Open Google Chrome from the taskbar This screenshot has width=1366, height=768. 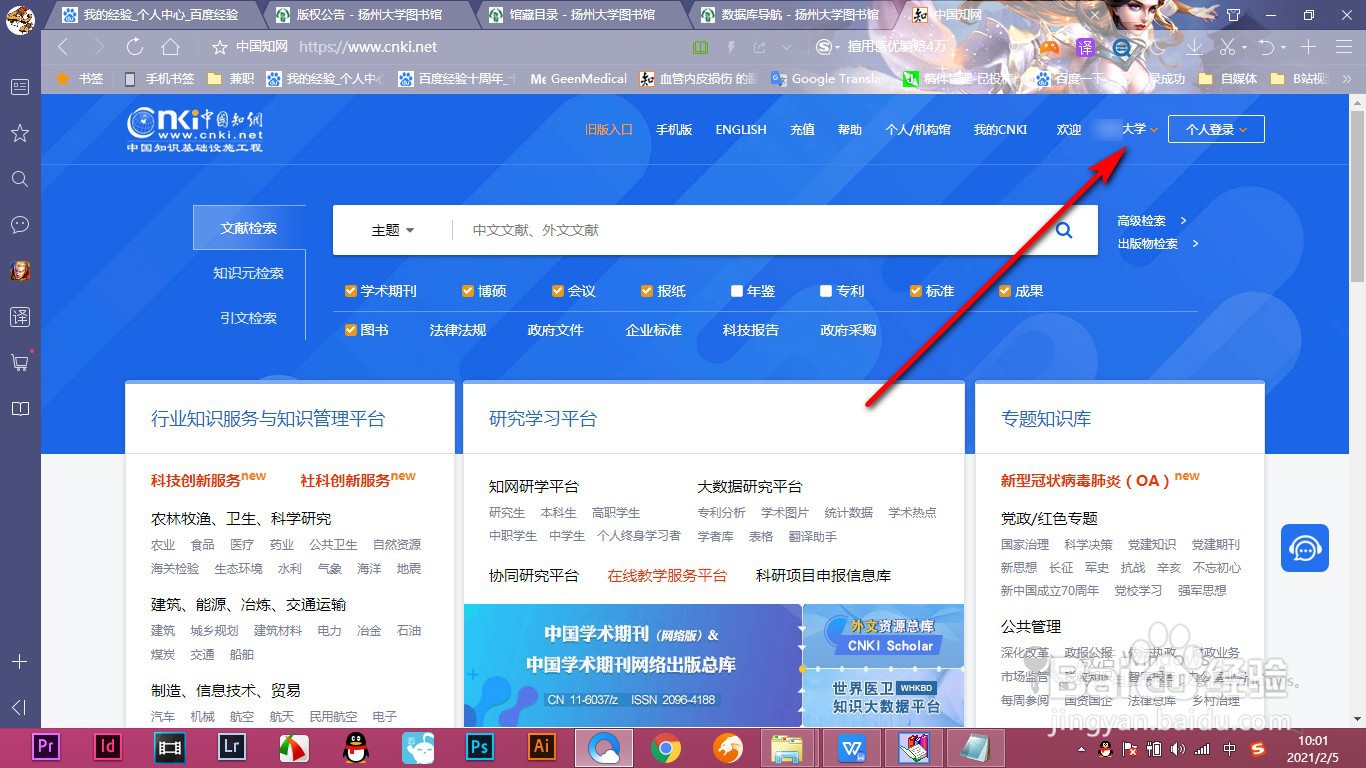point(666,747)
